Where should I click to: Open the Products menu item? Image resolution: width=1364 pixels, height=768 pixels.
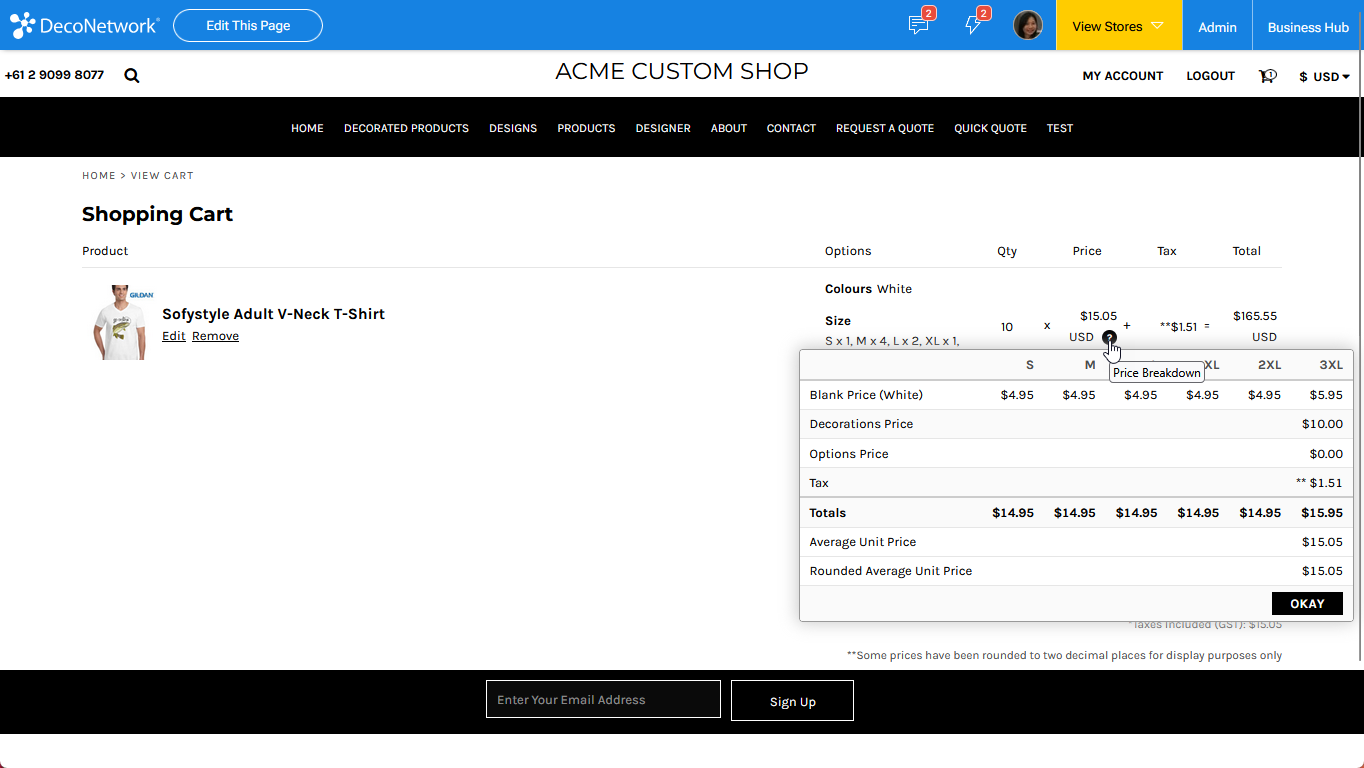click(x=586, y=128)
